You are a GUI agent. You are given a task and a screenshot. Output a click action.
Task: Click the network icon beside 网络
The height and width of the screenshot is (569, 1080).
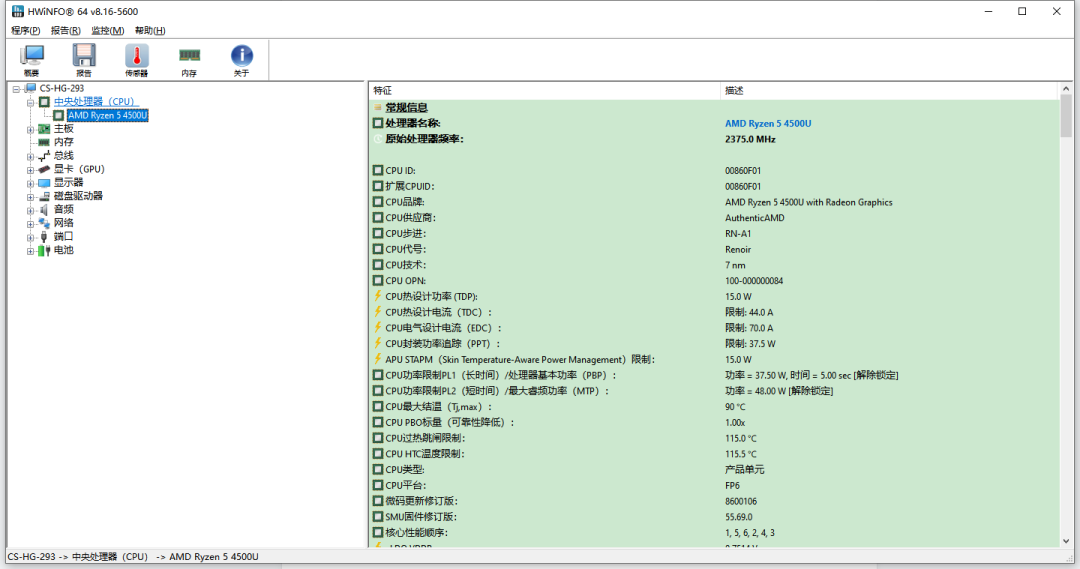point(44,223)
